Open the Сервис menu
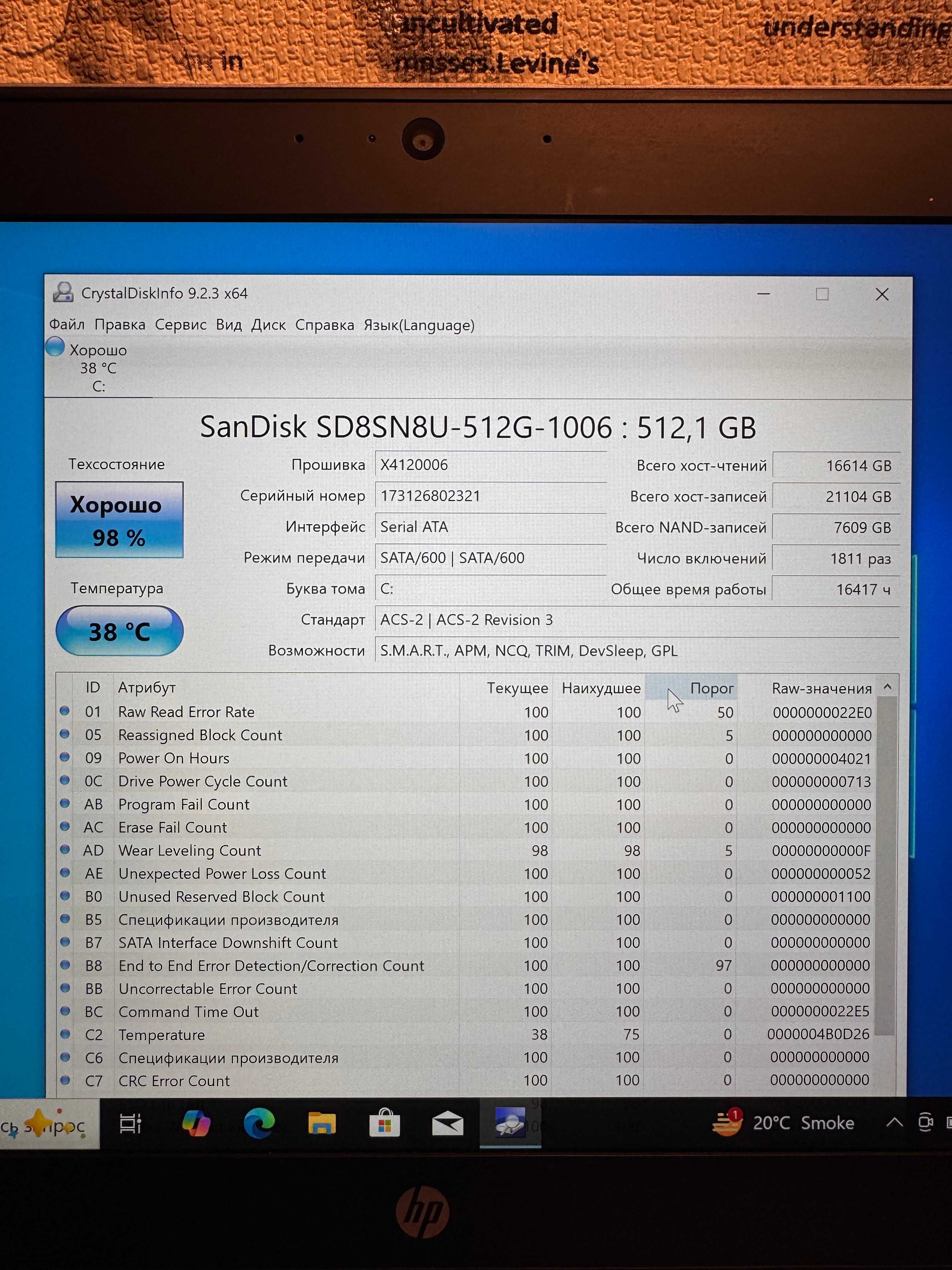The width and height of the screenshot is (952, 1270). click(x=180, y=324)
